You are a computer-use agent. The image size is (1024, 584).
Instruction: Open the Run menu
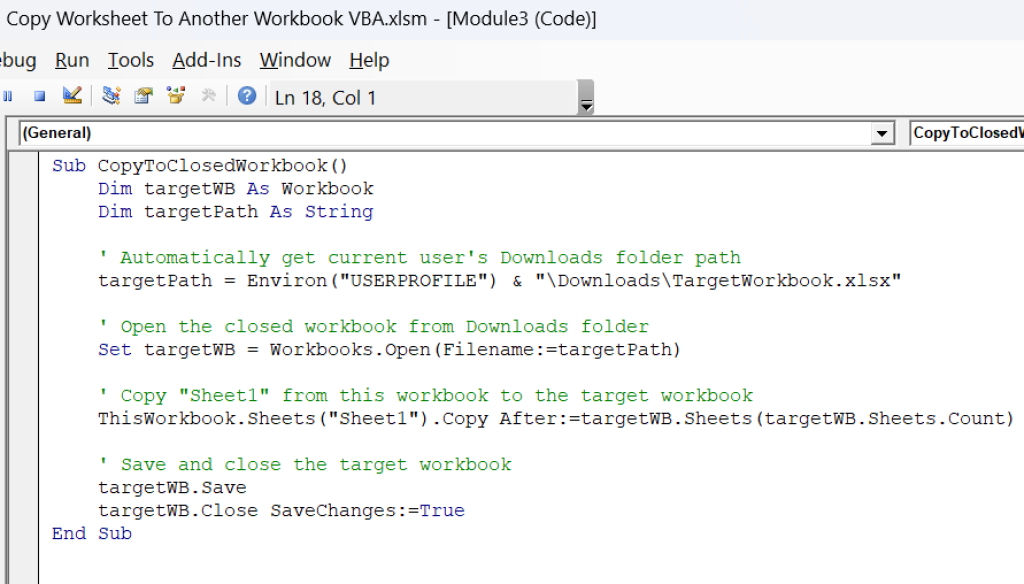pos(71,60)
